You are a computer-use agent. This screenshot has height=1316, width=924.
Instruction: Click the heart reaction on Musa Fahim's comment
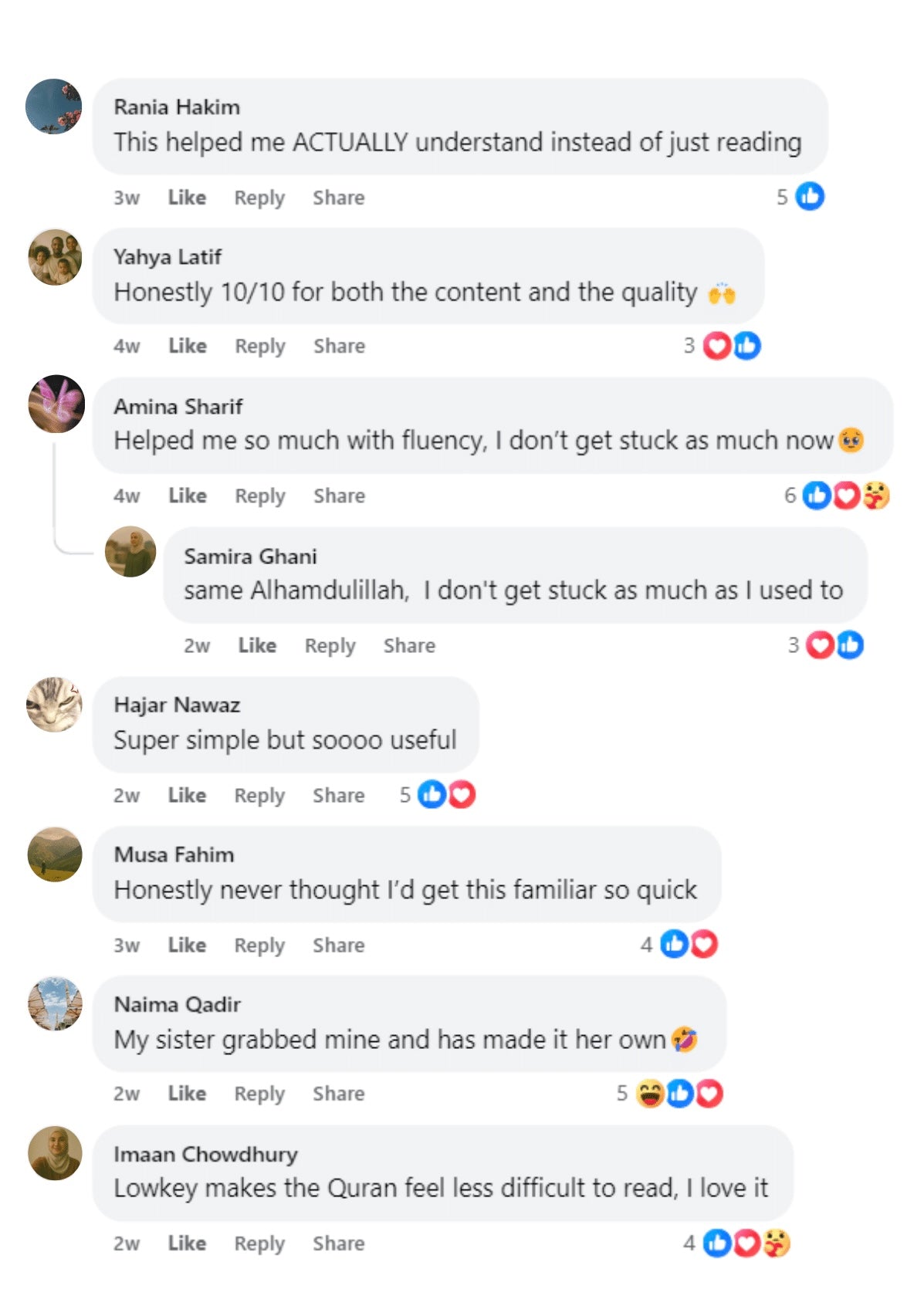(704, 944)
